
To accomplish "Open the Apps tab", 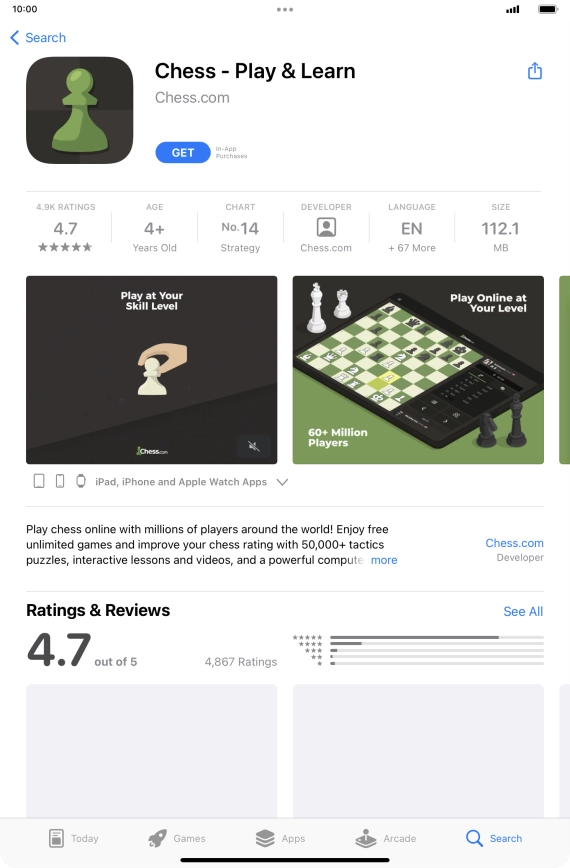I will 281,839.
